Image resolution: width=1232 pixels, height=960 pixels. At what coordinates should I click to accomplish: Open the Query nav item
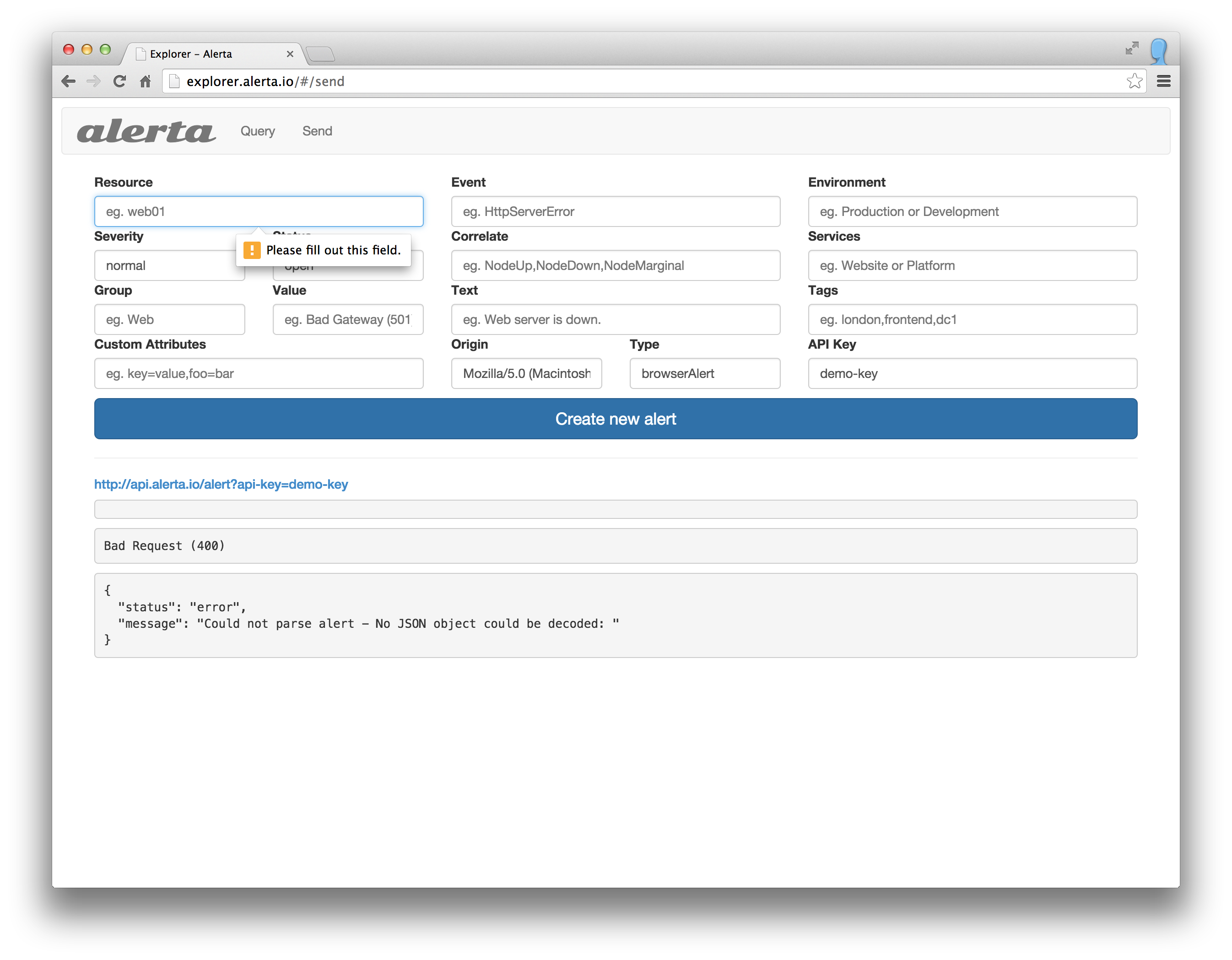[257, 131]
